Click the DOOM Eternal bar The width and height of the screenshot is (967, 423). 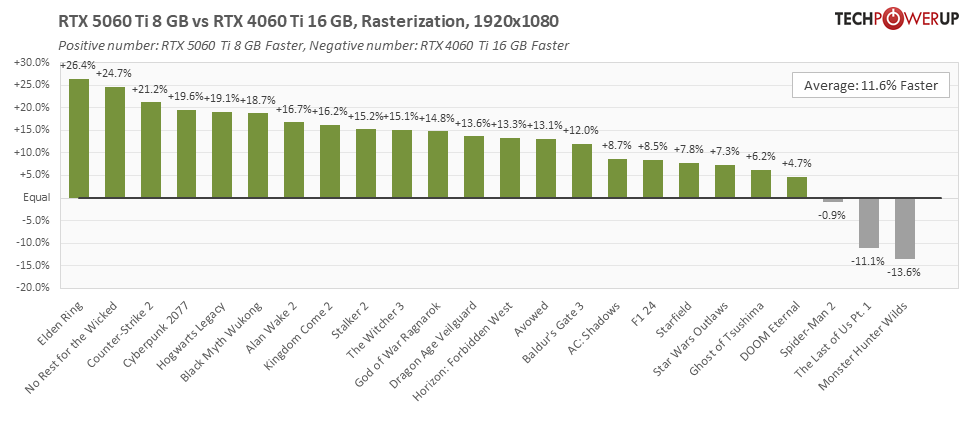(797, 187)
